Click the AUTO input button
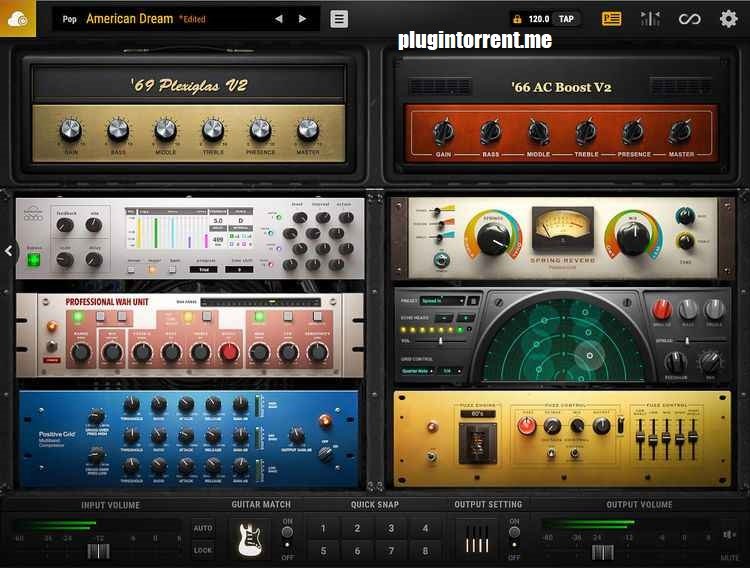Image resolution: width=750 pixels, height=568 pixels. pos(203,528)
